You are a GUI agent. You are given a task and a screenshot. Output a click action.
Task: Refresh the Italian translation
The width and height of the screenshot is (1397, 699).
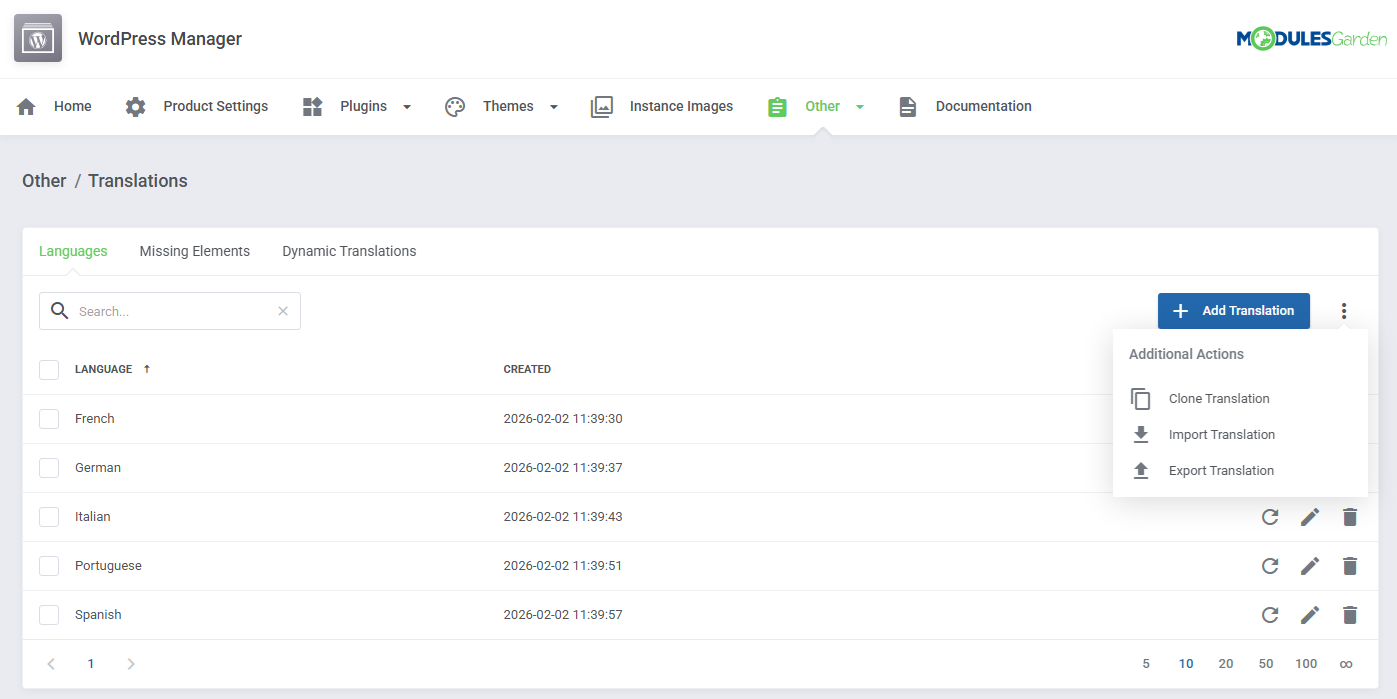pos(1270,516)
